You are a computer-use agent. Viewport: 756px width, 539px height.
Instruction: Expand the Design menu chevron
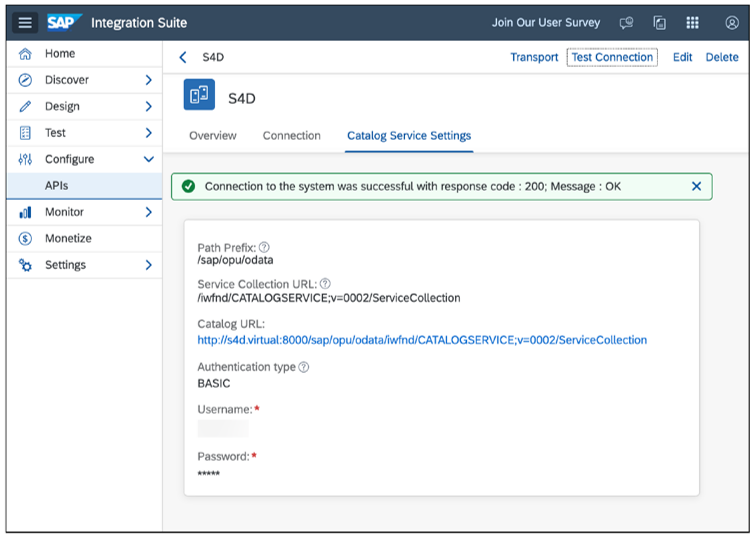(x=148, y=106)
